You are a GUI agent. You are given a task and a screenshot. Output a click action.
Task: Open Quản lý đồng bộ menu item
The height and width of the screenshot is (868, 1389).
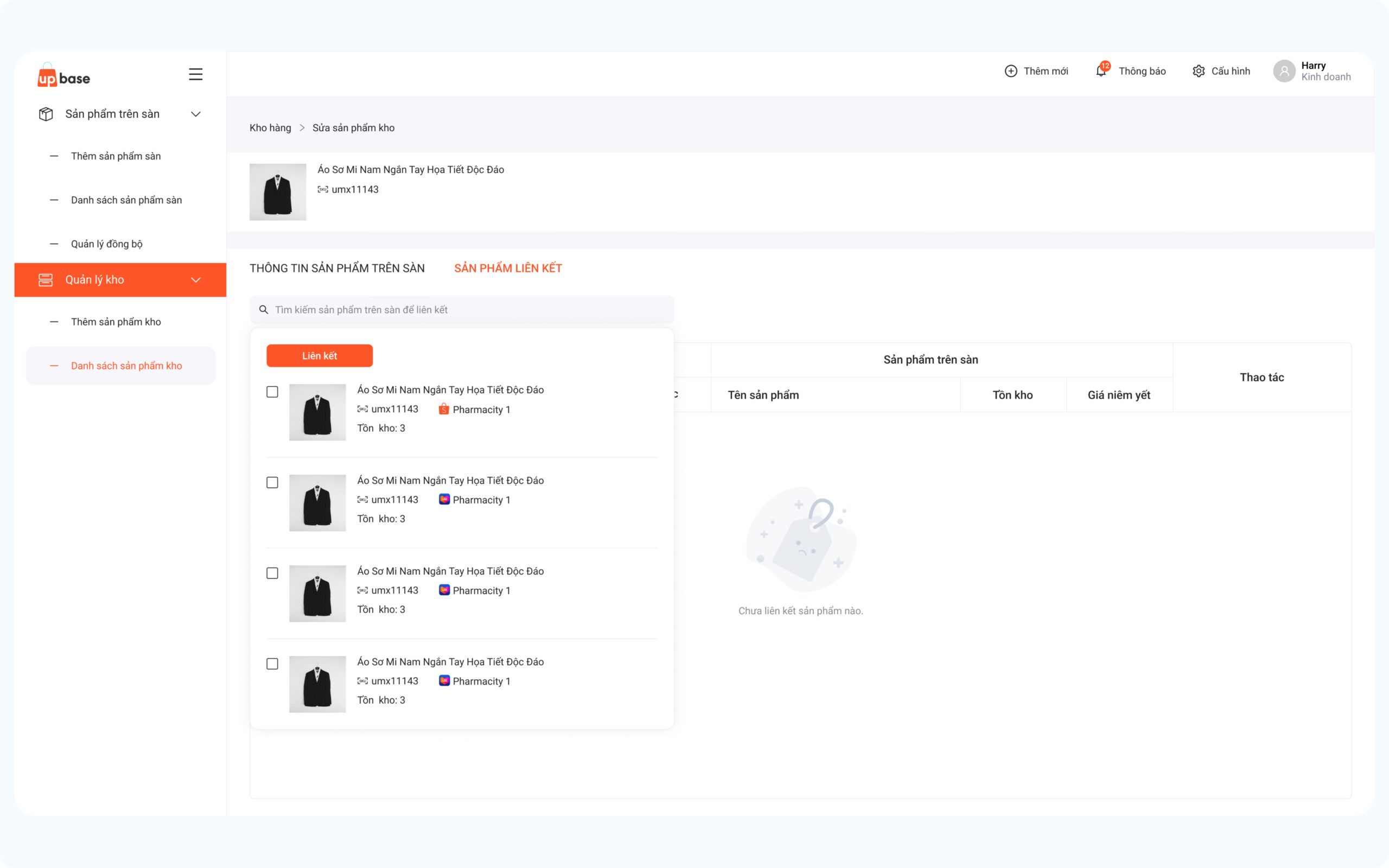pos(107,244)
